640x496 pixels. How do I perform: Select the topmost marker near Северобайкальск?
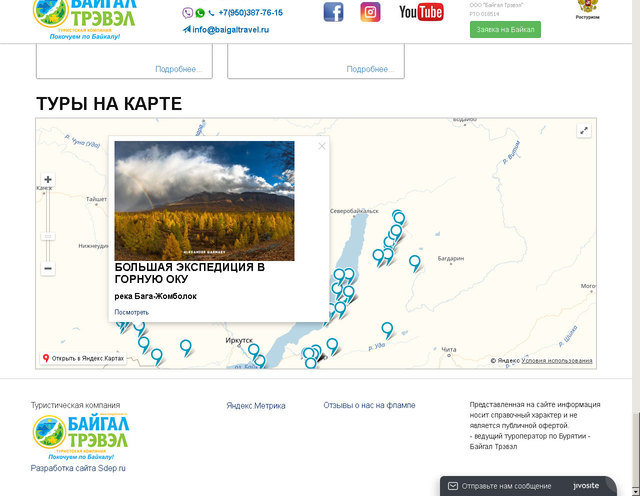[399, 218]
